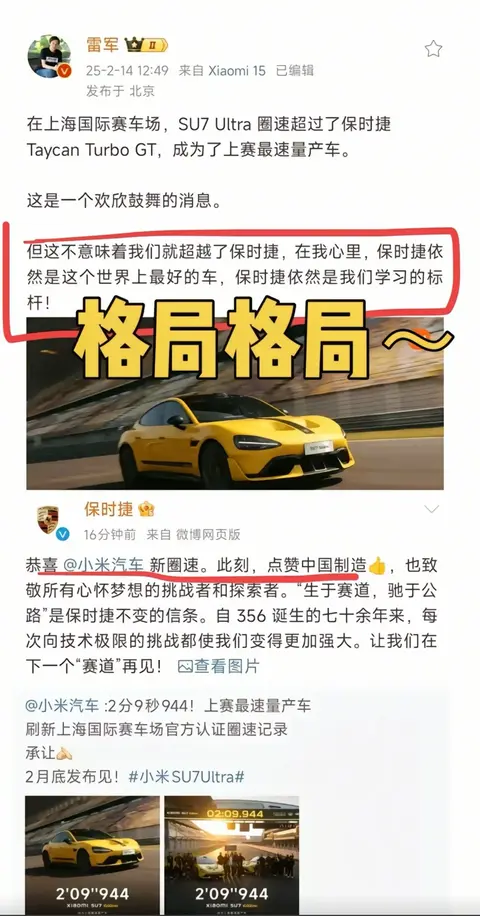Viewport: 480px width, 916px height.
Task: Tap the orange verified badge on 雷军 avatar
Action: [x=64, y=71]
